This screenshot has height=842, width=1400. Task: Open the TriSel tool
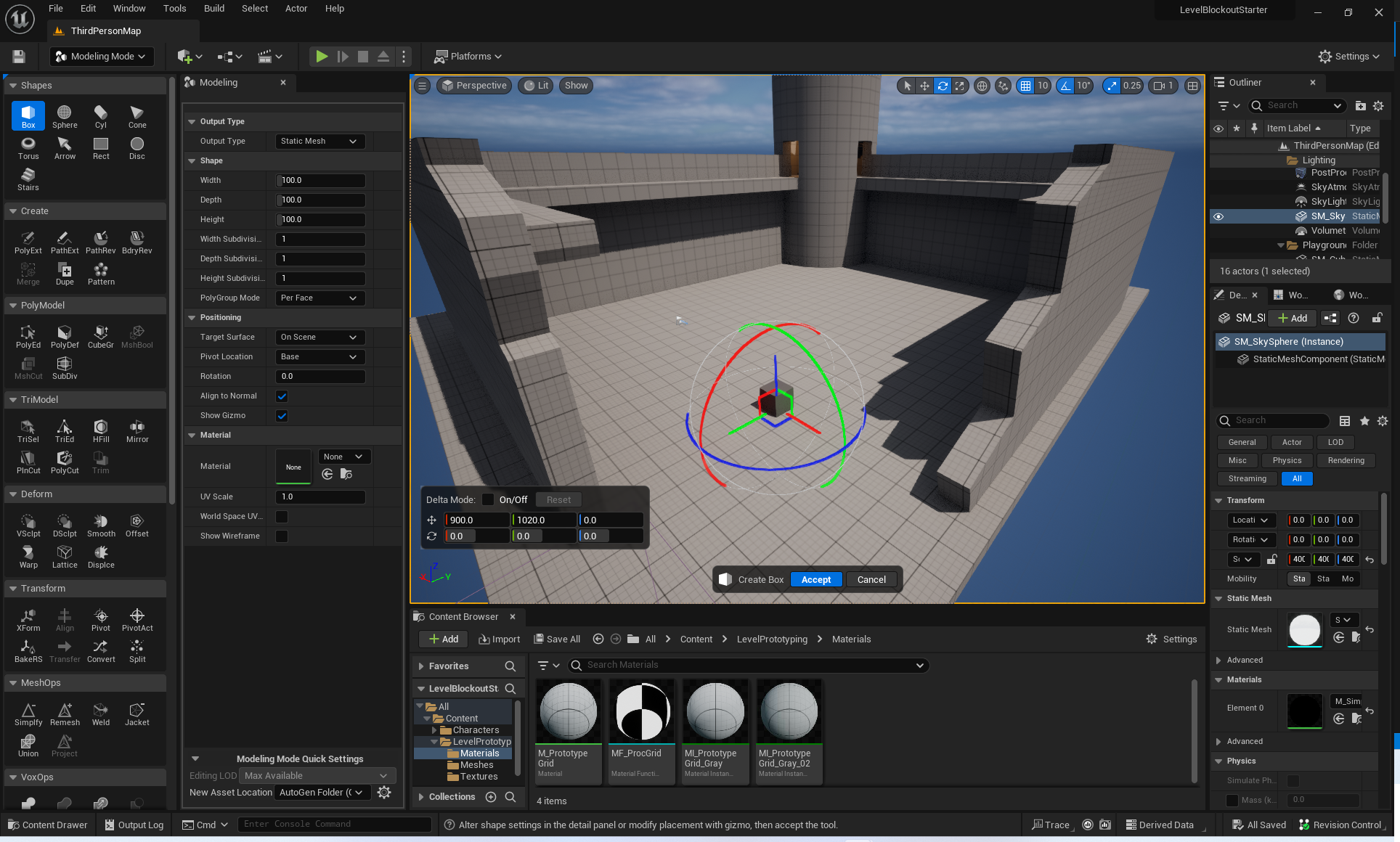tap(28, 430)
